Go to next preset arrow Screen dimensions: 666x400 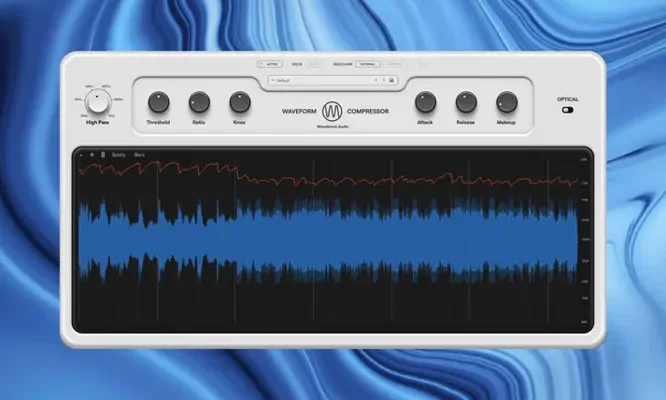[x=384, y=80]
